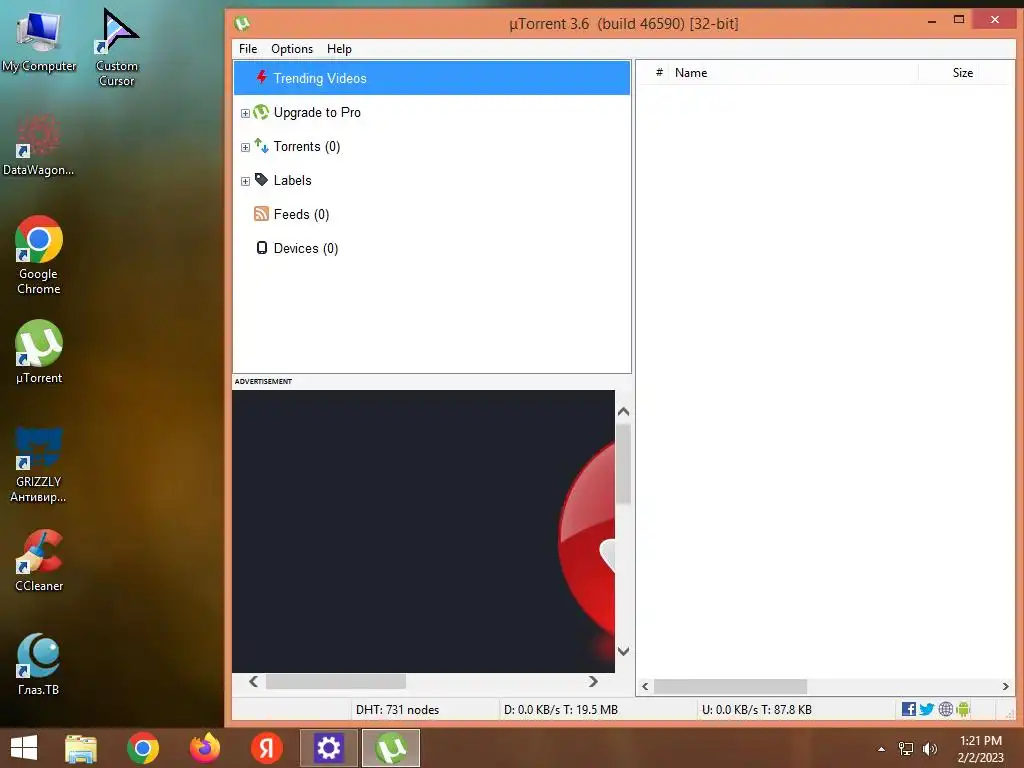The height and width of the screenshot is (768, 1024).
Task: Open the Help menu
Action: click(339, 49)
